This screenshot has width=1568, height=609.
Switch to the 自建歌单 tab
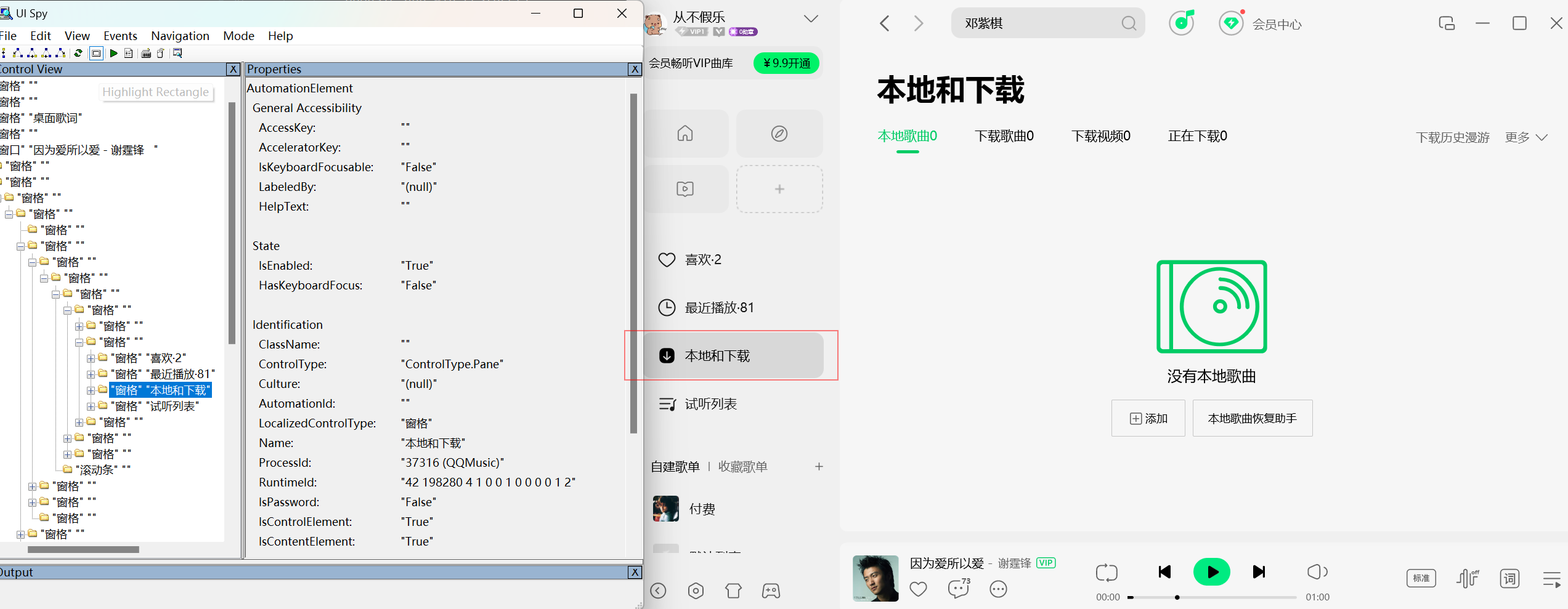click(675, 467)
